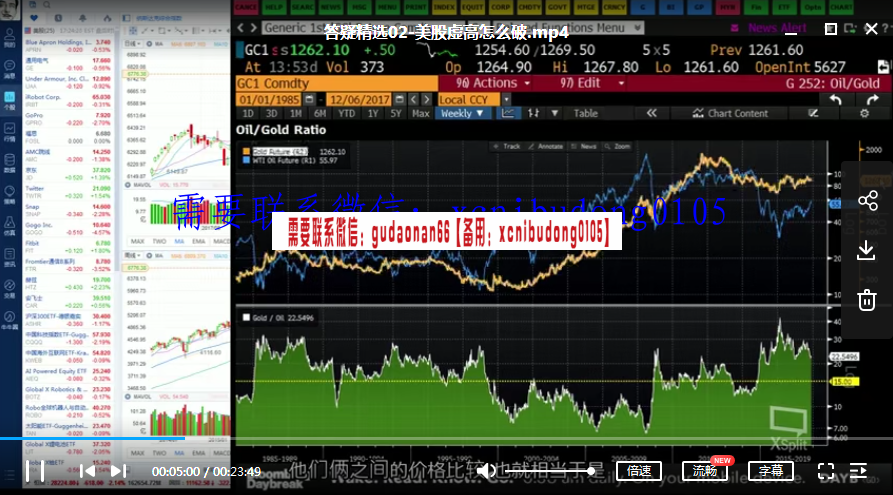The image size is (893, 495).
Task: Select the Twitter row in the watchlist
Action: [x=68, y=192]
